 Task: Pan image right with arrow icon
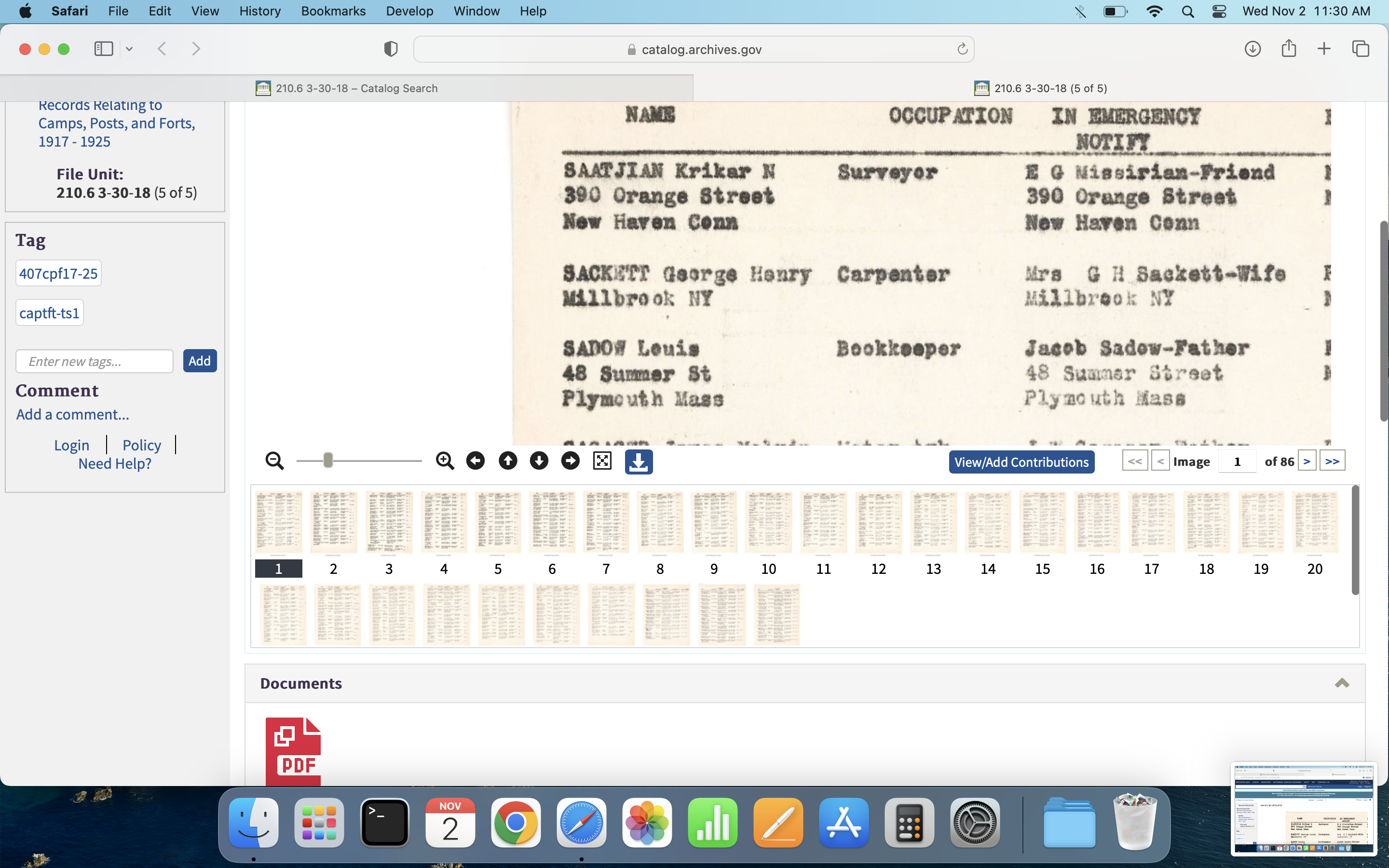point(570,461)
